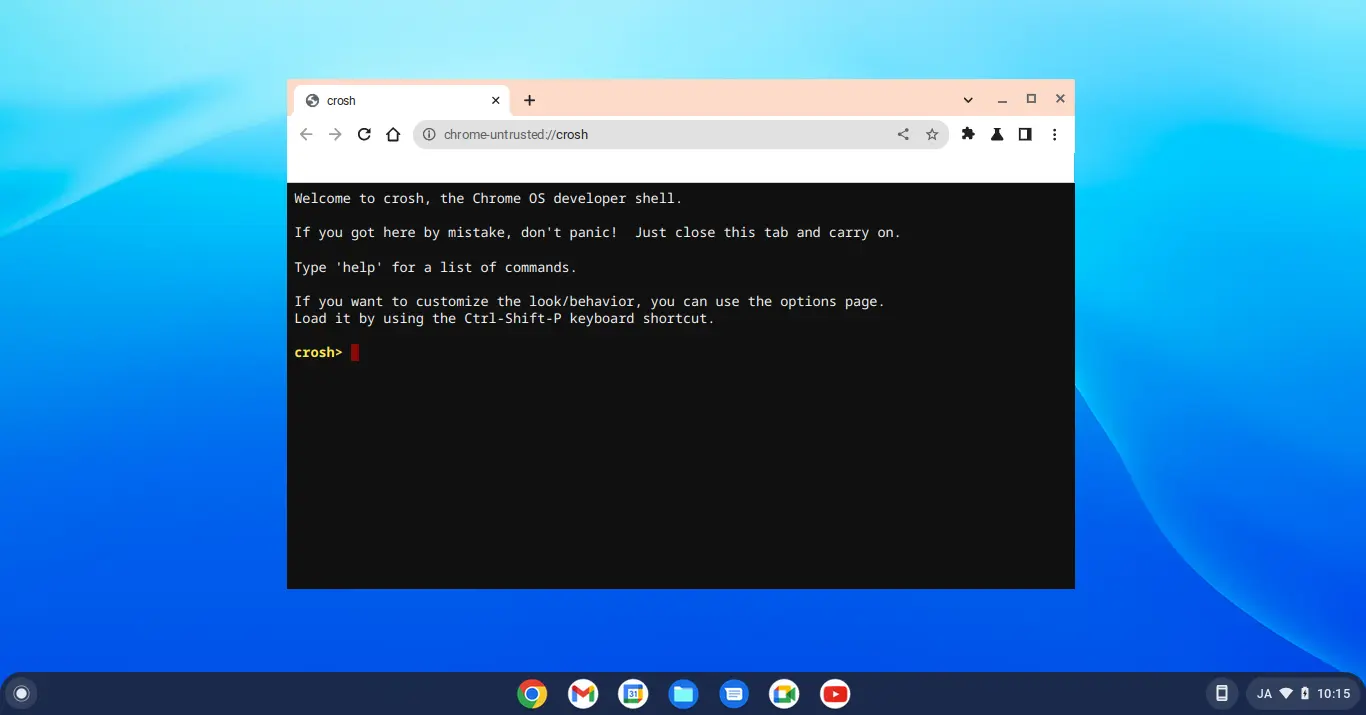The image size is (1366, 715).
Task: Bookmark the page with the star icon
Action: (x=932, y=134)
